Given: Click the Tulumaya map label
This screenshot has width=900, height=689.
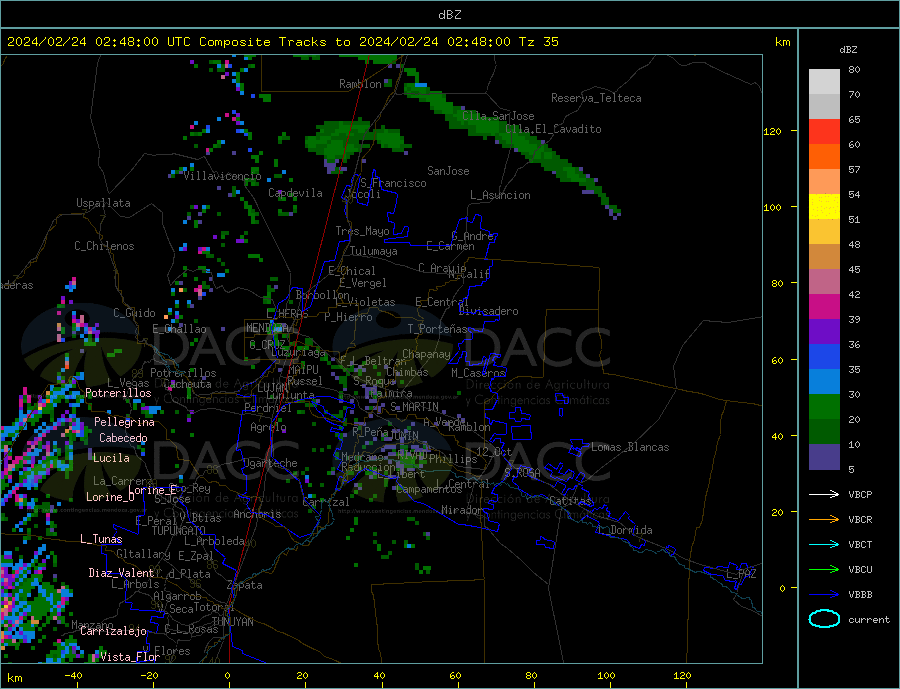Looking at the screenshot, I should click(x=374, y=251).
